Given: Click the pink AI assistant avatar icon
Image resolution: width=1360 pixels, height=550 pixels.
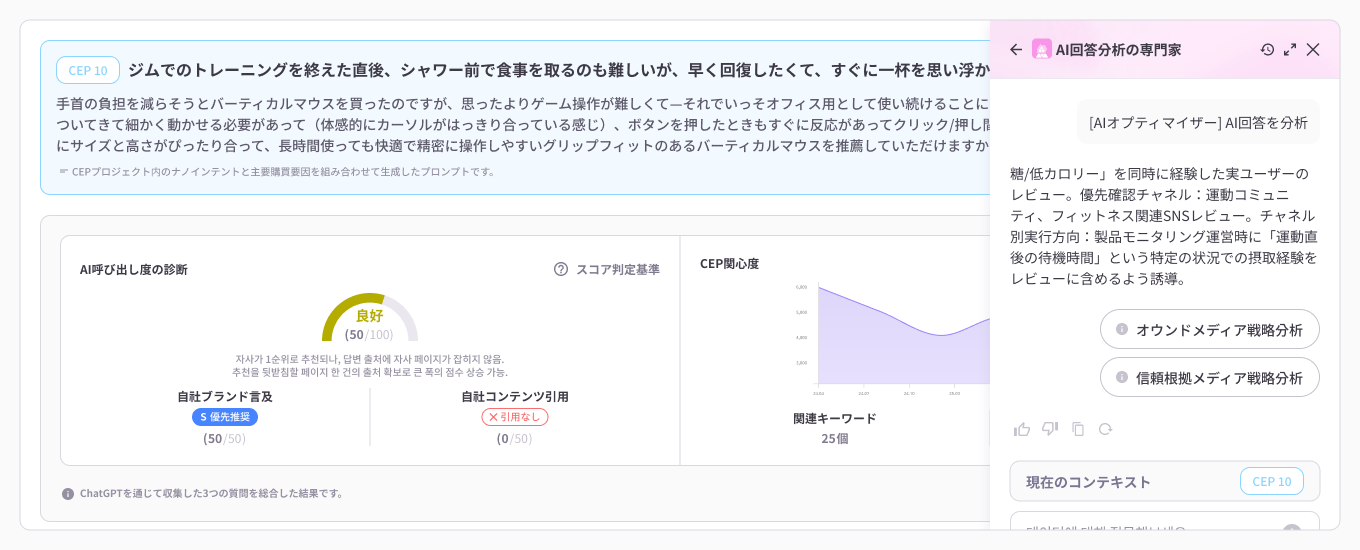Looking at the screenshot, I should (1042, 49).
